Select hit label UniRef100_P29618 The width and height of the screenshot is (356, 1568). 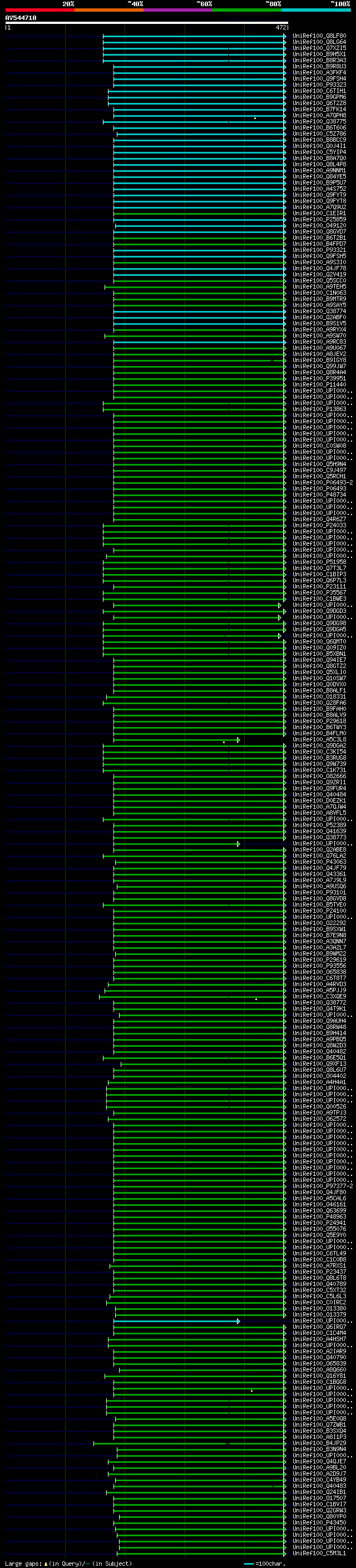point(319,721)
